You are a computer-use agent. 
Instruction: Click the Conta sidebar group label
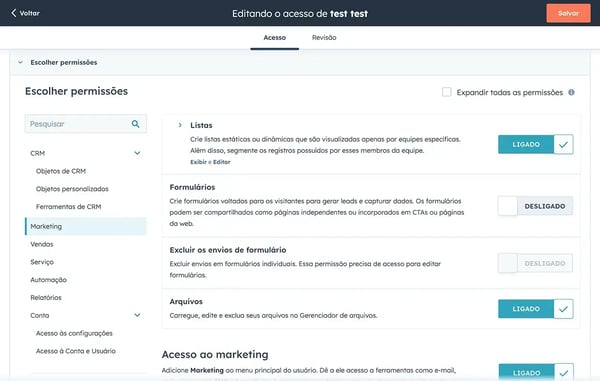pos(40,315)
